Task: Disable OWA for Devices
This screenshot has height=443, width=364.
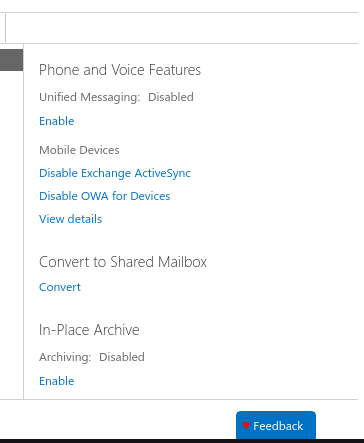Action: (x=105, y=196)
